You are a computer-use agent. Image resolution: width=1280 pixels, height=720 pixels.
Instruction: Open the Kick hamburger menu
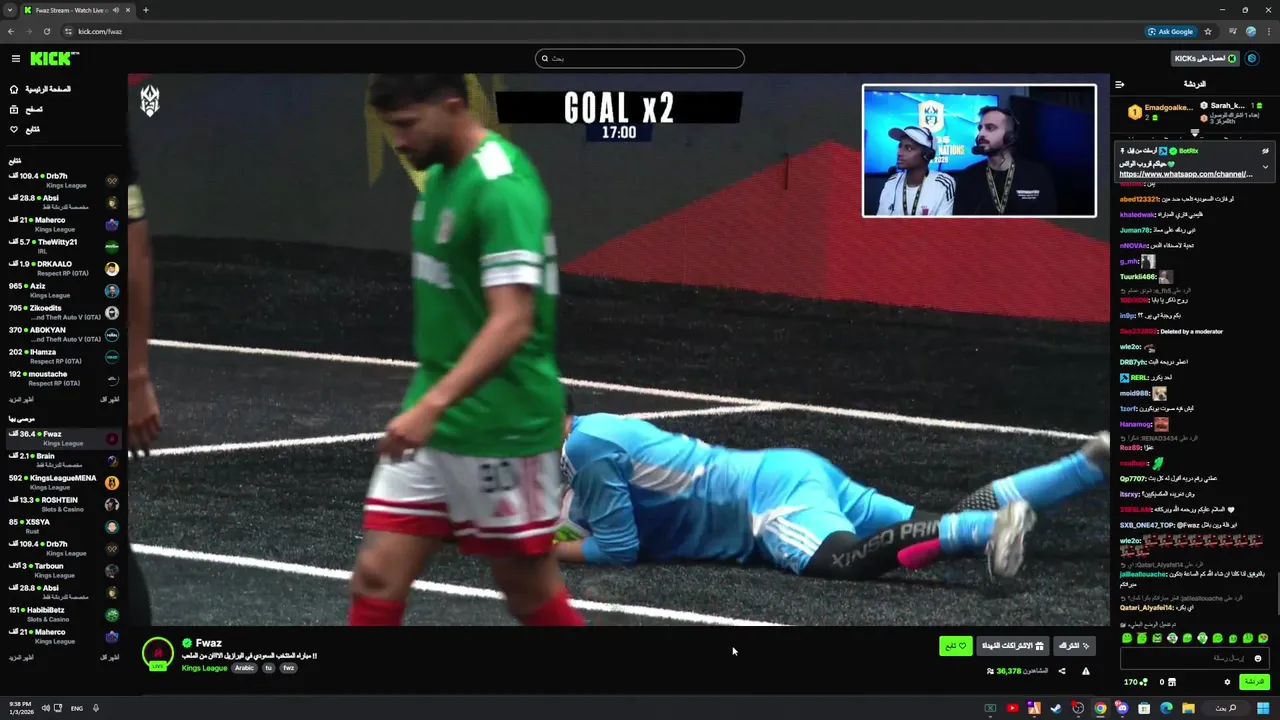tap(15, 59)
